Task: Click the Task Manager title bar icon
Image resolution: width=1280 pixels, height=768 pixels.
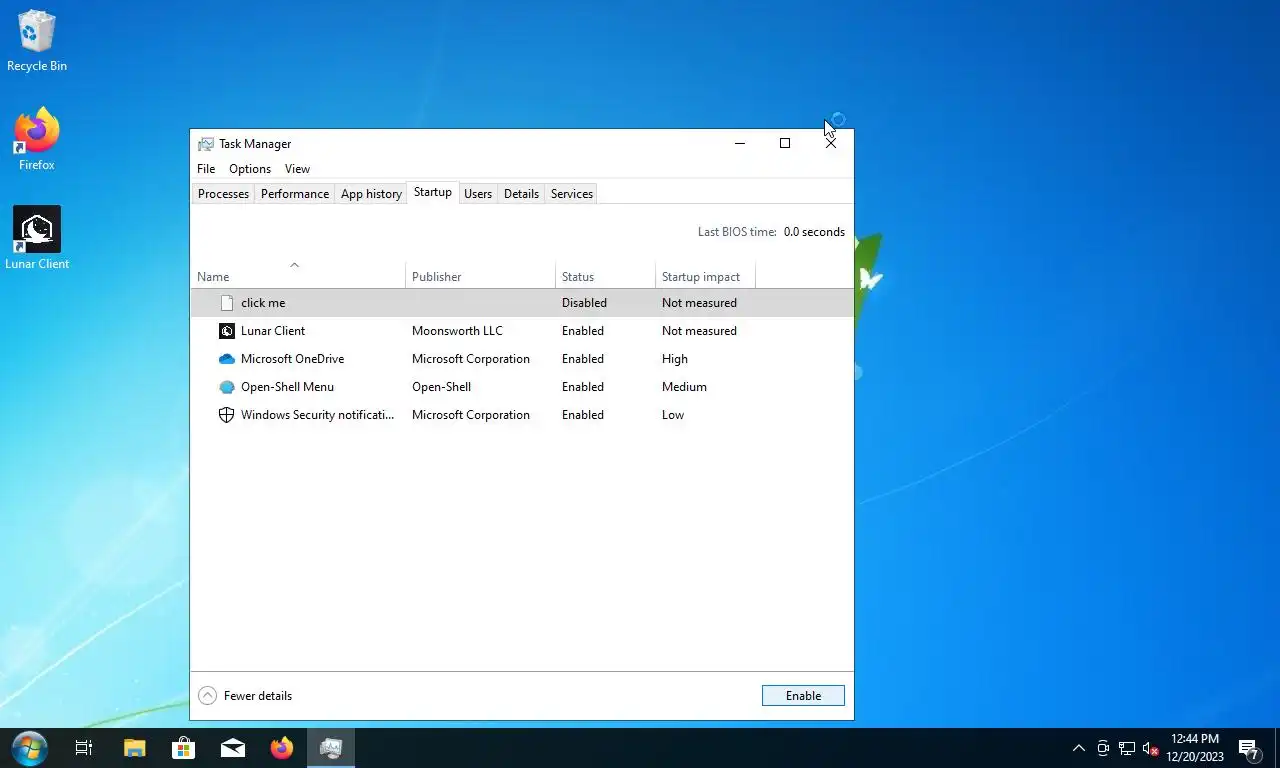Action: (206, 144)
